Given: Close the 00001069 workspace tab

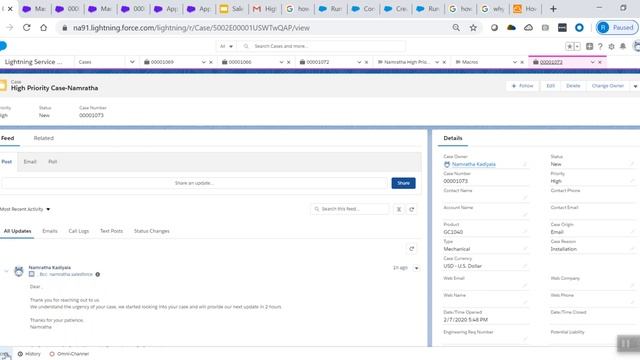Looking at the screenshot, I should click(x=211, y=62).
